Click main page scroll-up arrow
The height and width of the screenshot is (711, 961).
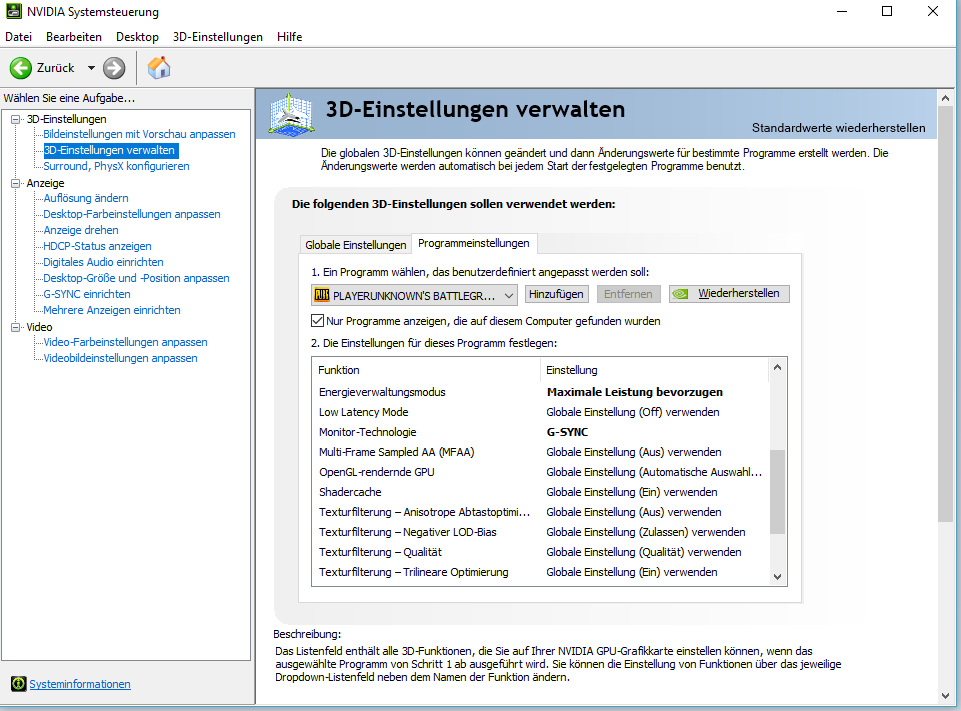945,97
